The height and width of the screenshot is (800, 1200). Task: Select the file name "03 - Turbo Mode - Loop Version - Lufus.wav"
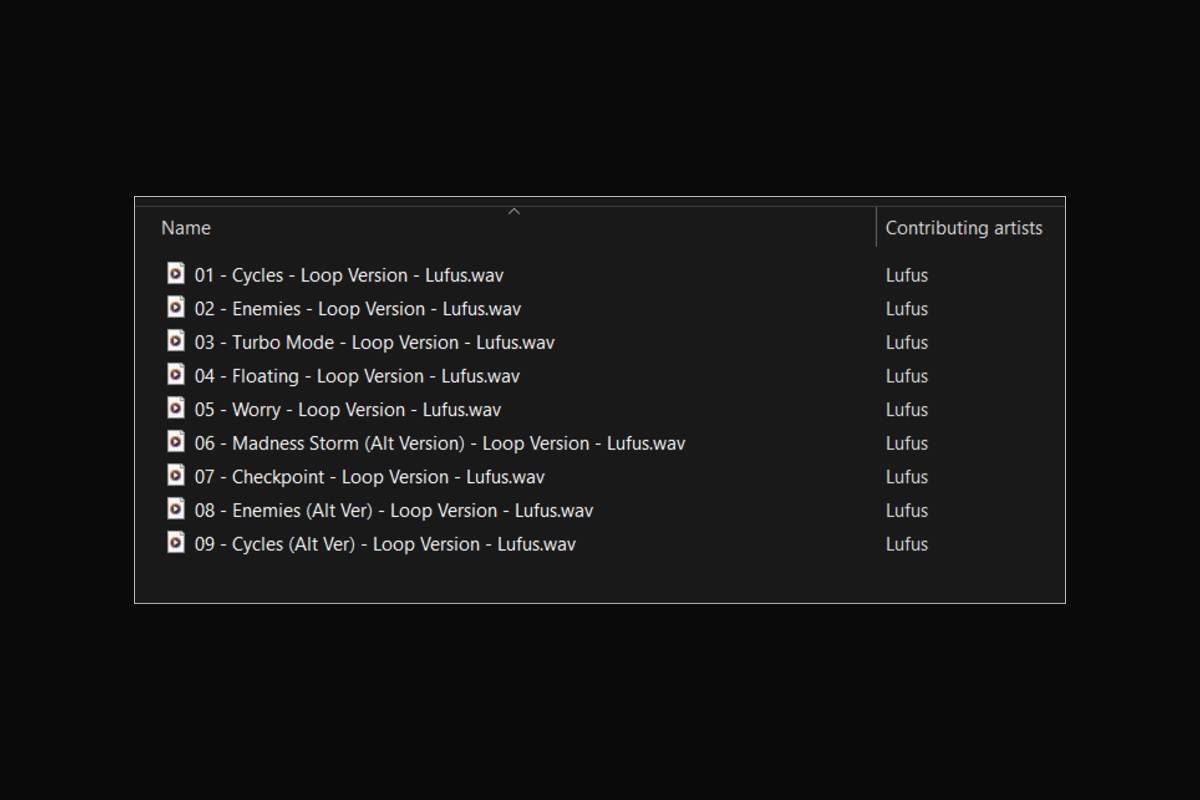pyautogui.click(x=374, y=342)
